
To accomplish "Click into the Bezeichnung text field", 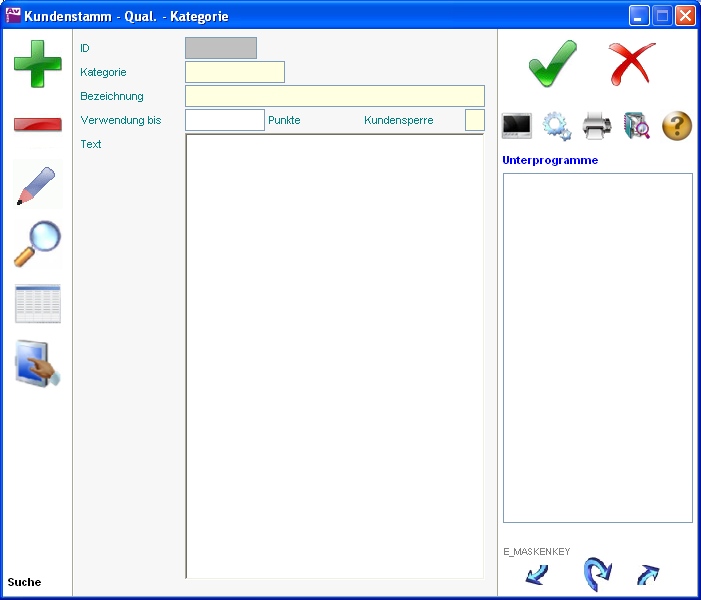I will tap(335, 96).
